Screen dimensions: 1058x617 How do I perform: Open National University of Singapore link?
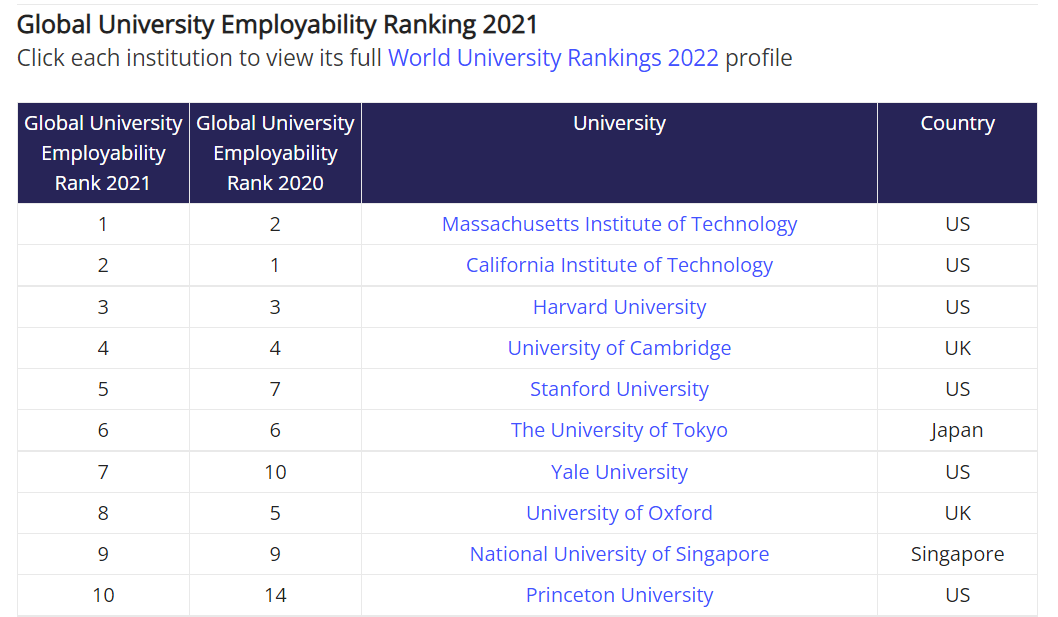619,554
